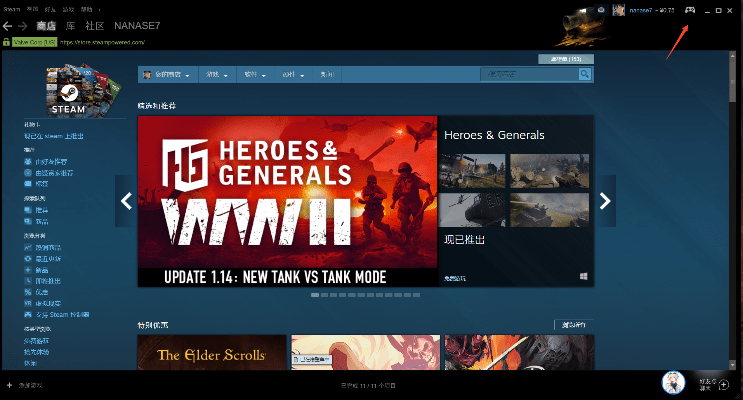Screen dimensions: 743x400
Task: Click the Heroes & Generals title link
Action: (x=494, y=135)
